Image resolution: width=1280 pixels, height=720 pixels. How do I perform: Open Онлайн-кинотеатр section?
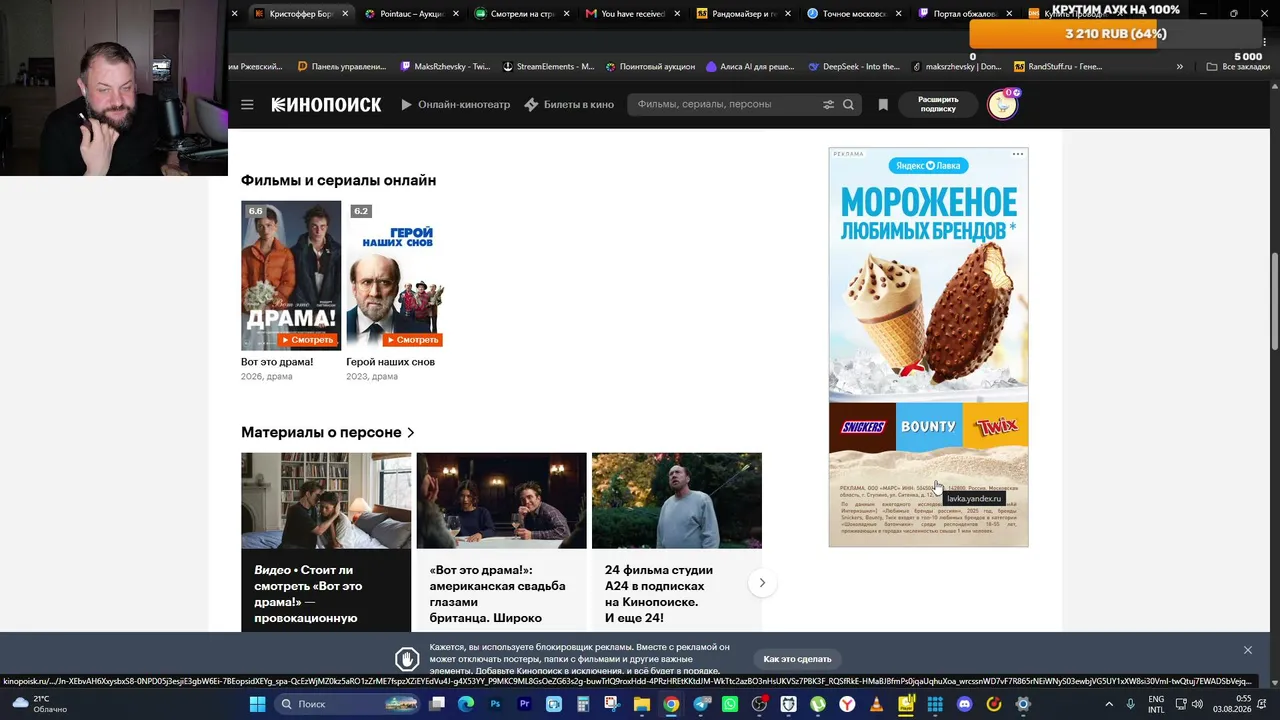(456, 104)
